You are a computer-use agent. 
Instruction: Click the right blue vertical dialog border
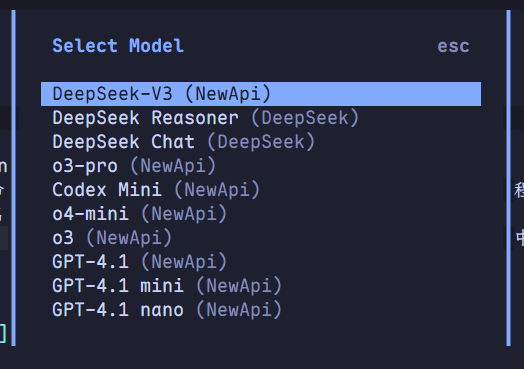pyautogui.click(x=508, y=178)
